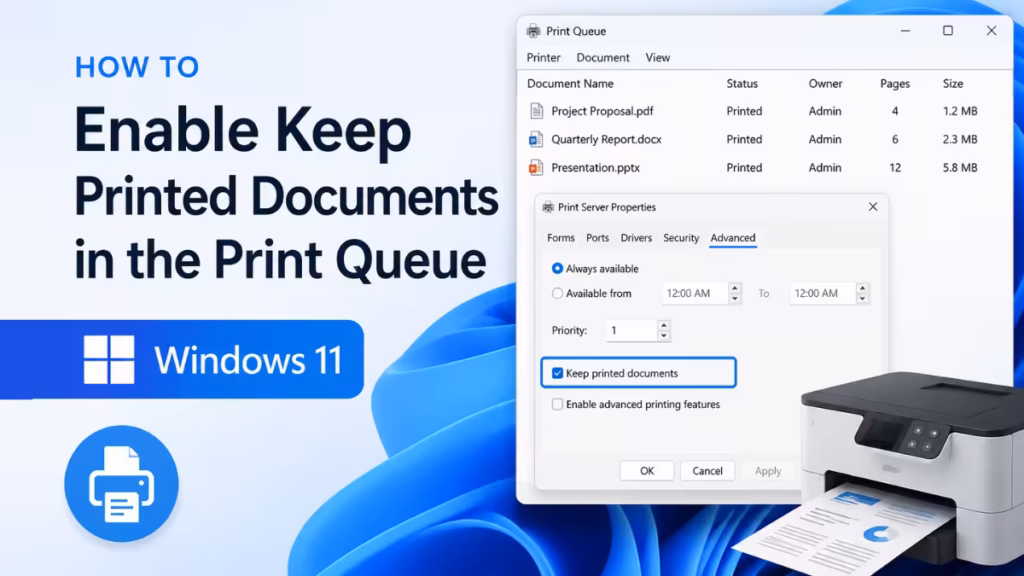Image resolution: width=1024 pixels, height=576 pixels.
Task: Click the 12 pages value for Presentation.pptx
Action: [895, 168]
